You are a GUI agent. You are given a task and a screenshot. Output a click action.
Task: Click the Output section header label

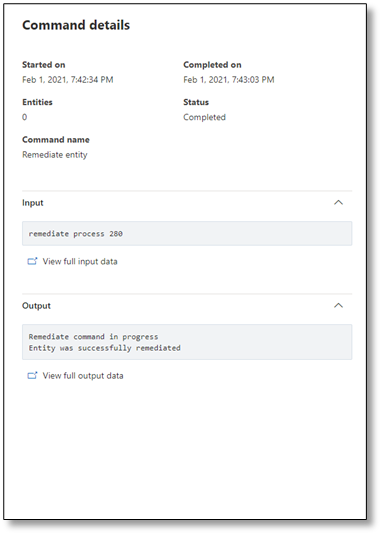click(36, 306)
